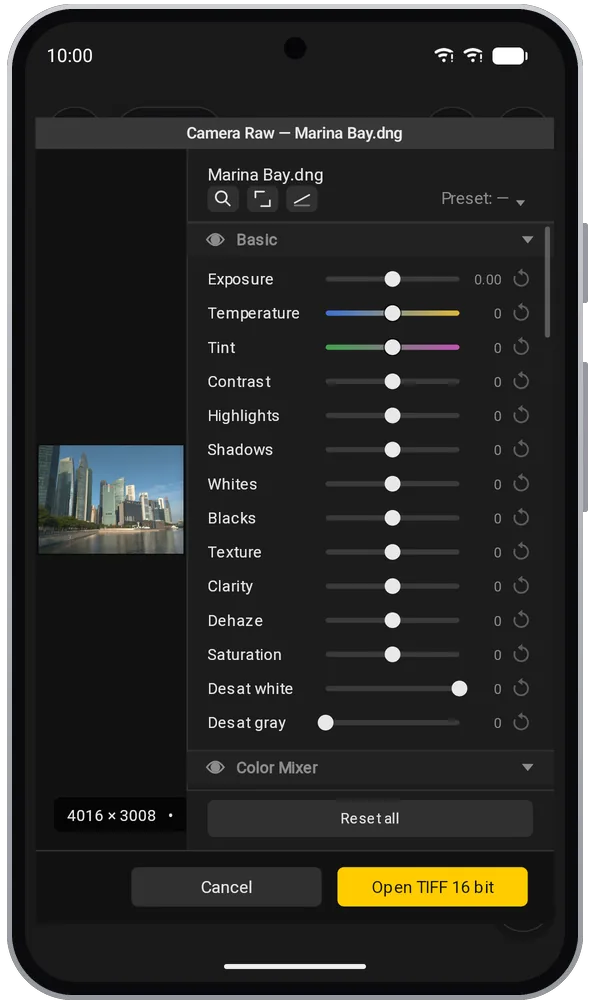590x1004 pixels.
Task: Click the Marina Bay.dng filename heading
Action: coord(265,175)
